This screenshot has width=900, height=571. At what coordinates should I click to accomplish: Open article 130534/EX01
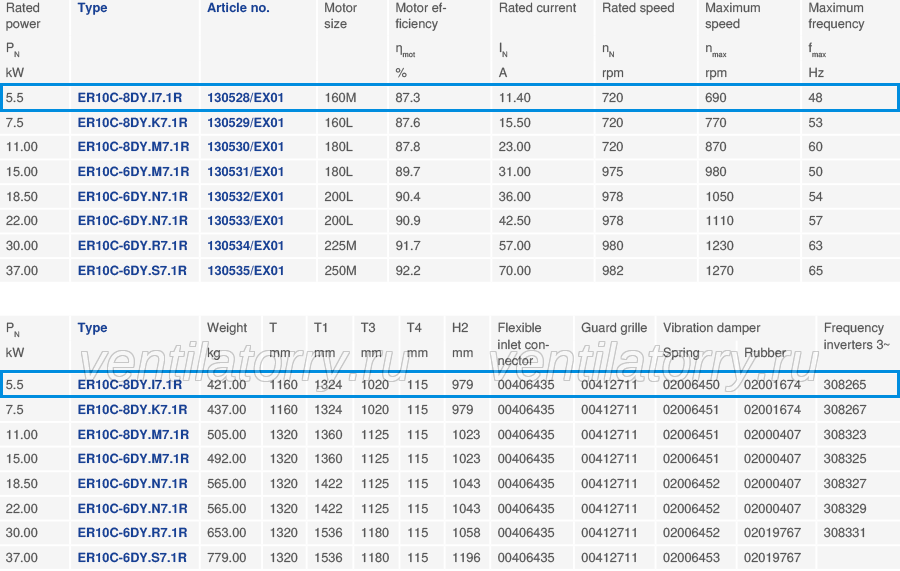coord(245,246)
